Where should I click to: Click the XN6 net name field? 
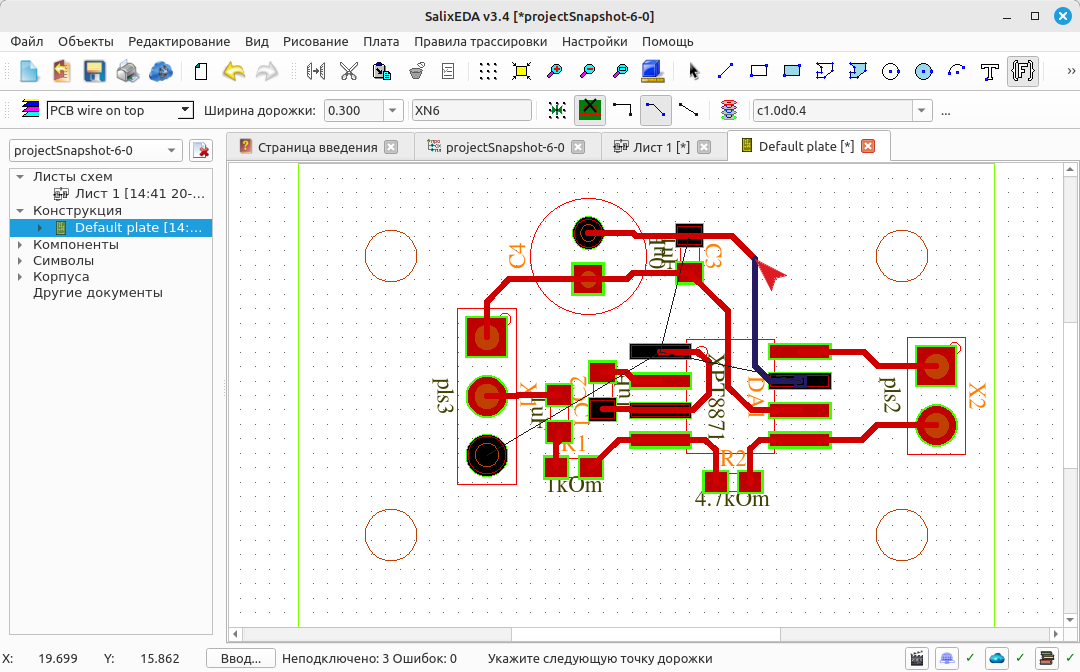[472, 110]
